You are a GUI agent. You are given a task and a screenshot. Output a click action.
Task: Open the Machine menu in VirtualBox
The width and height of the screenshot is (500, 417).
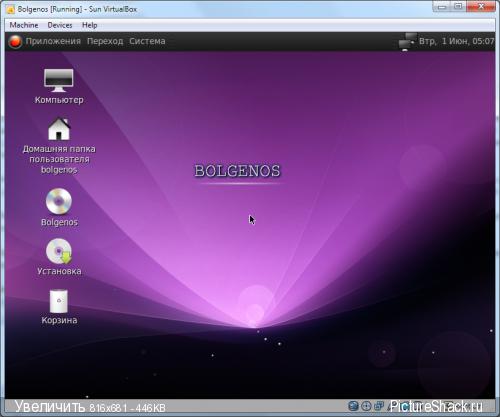(x=24, y=25)
